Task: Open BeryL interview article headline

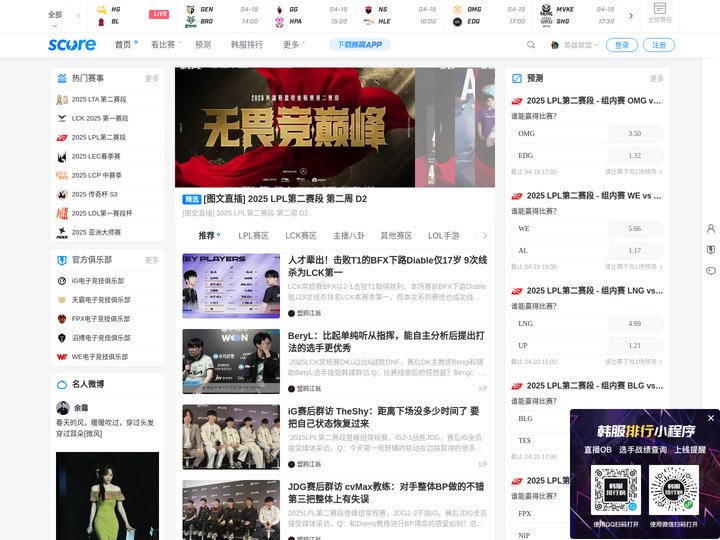Action: click(x=386, y=342)
